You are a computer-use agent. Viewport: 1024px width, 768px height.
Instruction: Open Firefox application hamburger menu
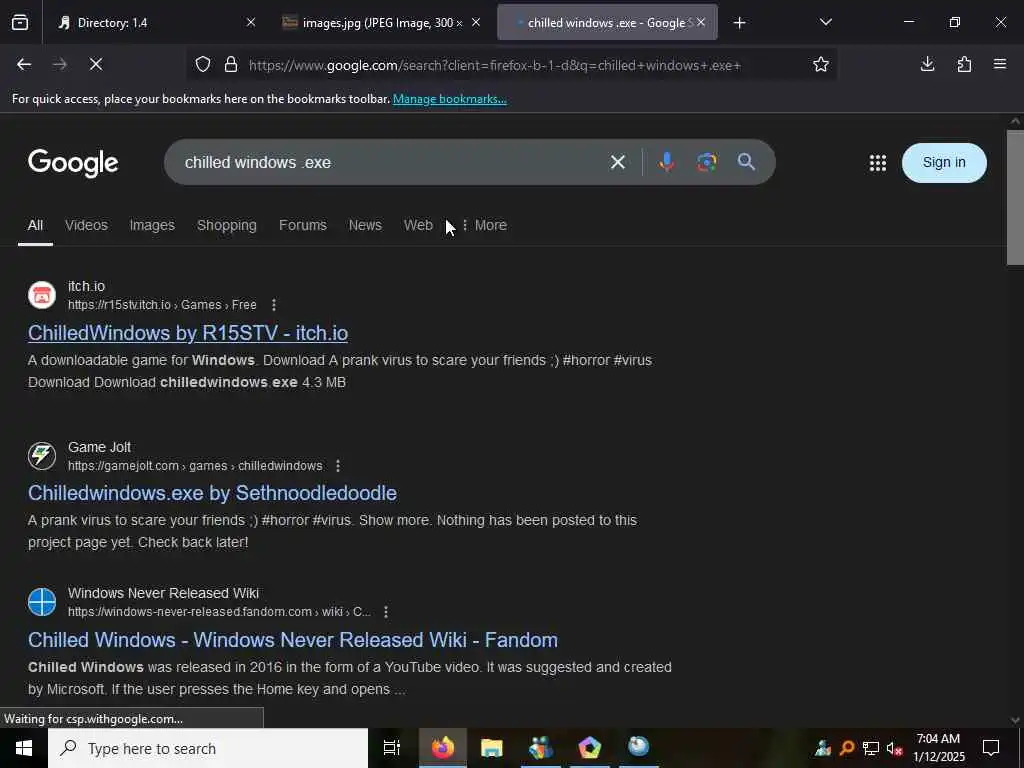[x=1000, y=64]
